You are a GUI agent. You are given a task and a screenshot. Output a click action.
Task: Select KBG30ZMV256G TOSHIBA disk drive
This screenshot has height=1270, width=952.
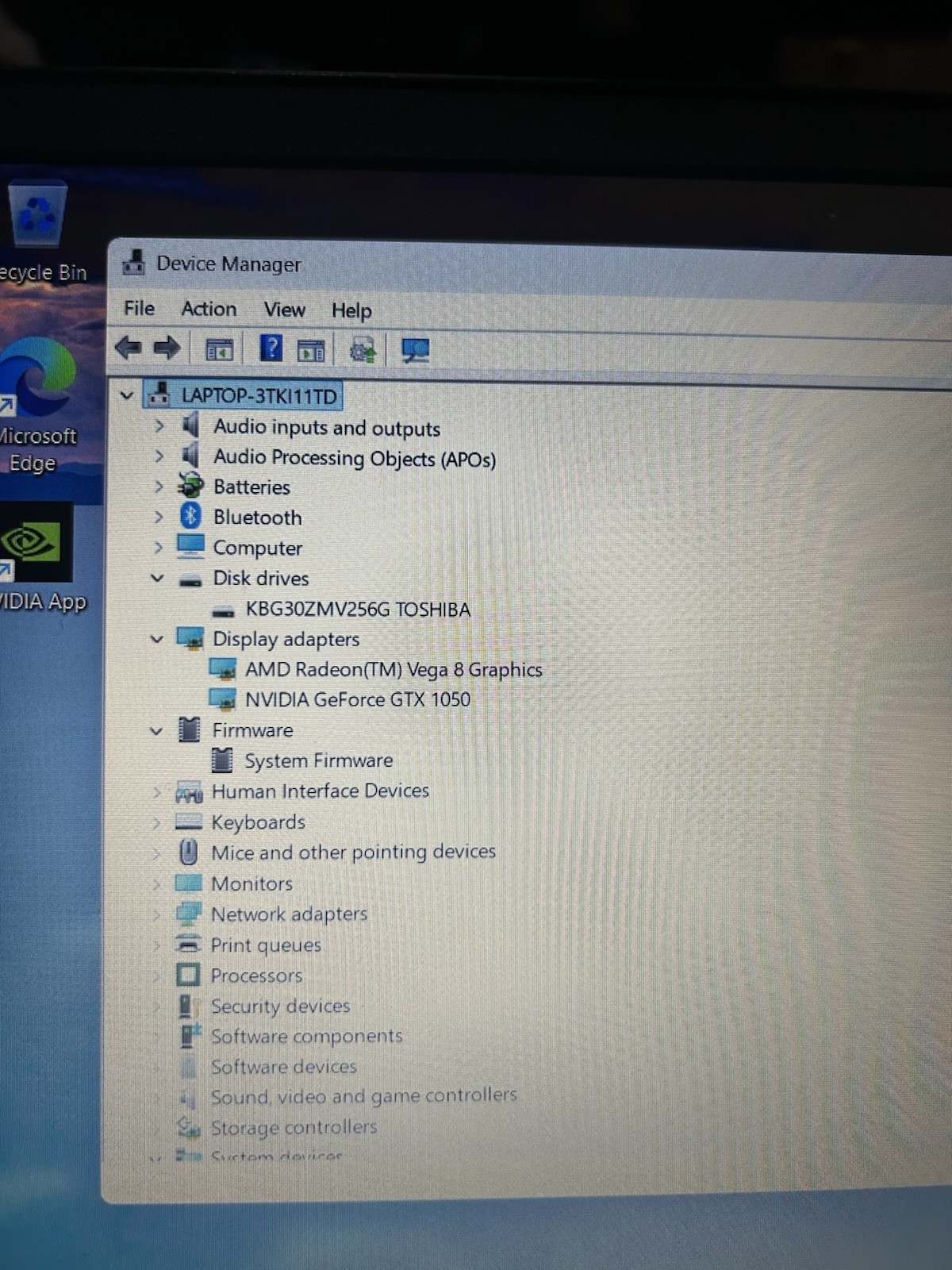[x=358, y=609]
